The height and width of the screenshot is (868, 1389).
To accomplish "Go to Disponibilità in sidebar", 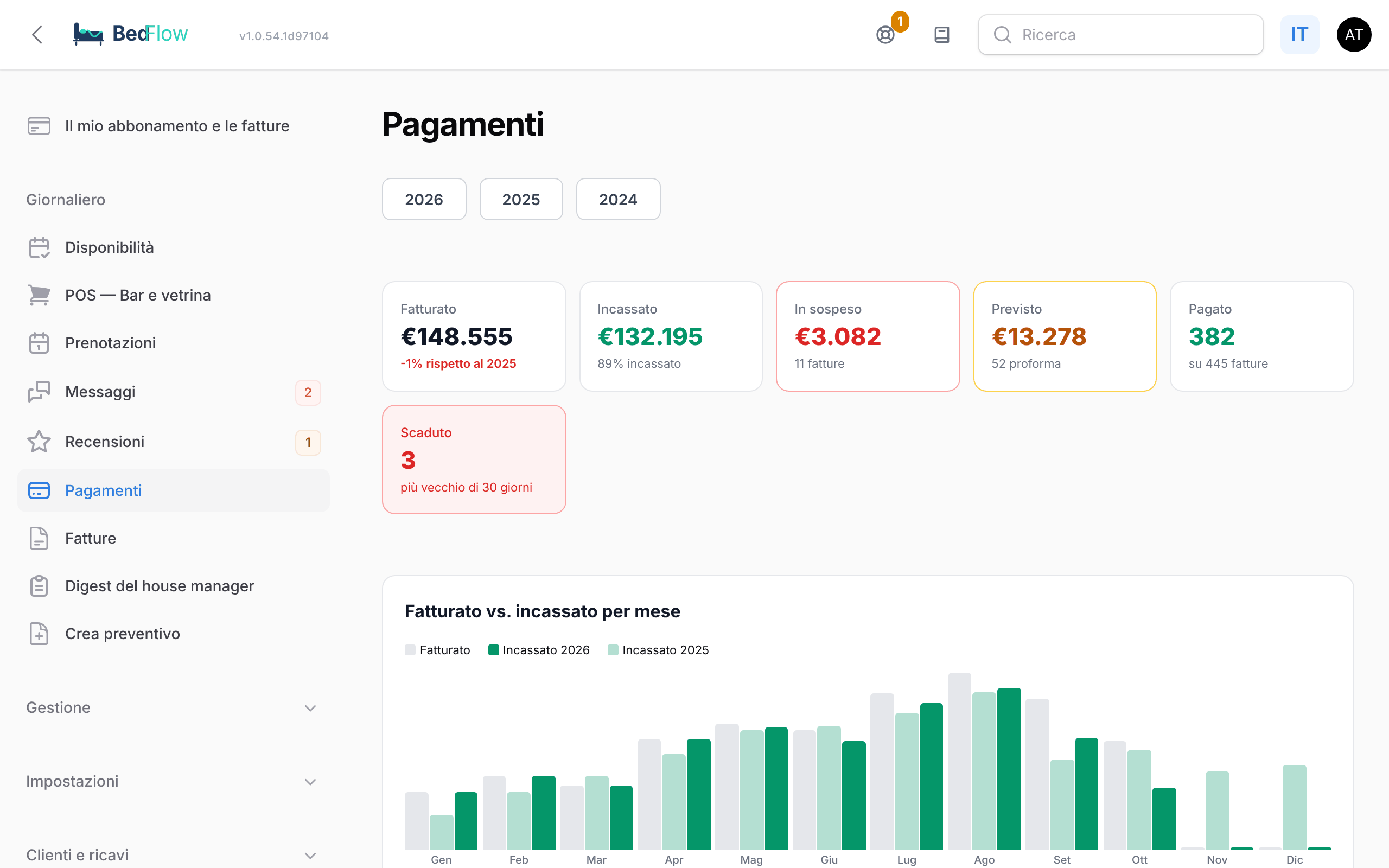I will coord(173,247).
